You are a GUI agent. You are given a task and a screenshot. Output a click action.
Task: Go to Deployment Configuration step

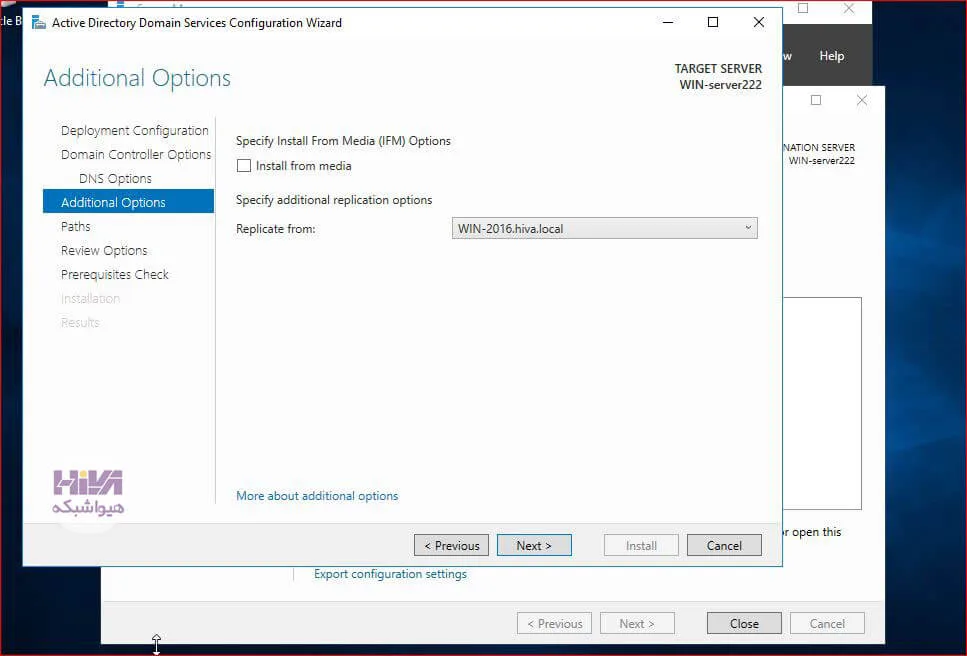pyautogui.click(x=134, y=131)
